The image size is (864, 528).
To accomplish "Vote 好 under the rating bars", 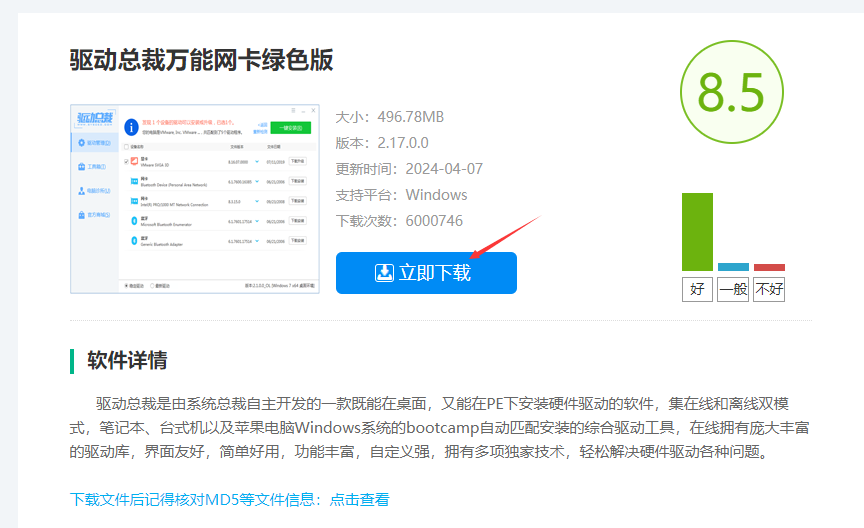I will (697, 290).
